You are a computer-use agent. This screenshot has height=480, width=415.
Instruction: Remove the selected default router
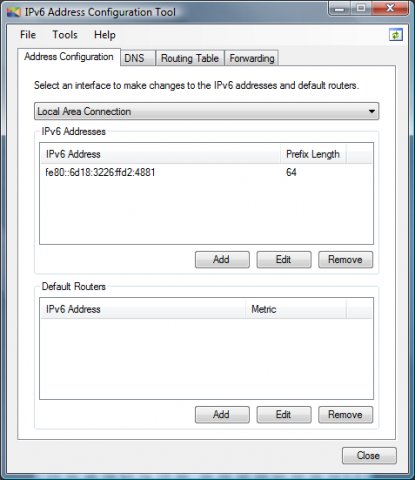tap(346, 414)
